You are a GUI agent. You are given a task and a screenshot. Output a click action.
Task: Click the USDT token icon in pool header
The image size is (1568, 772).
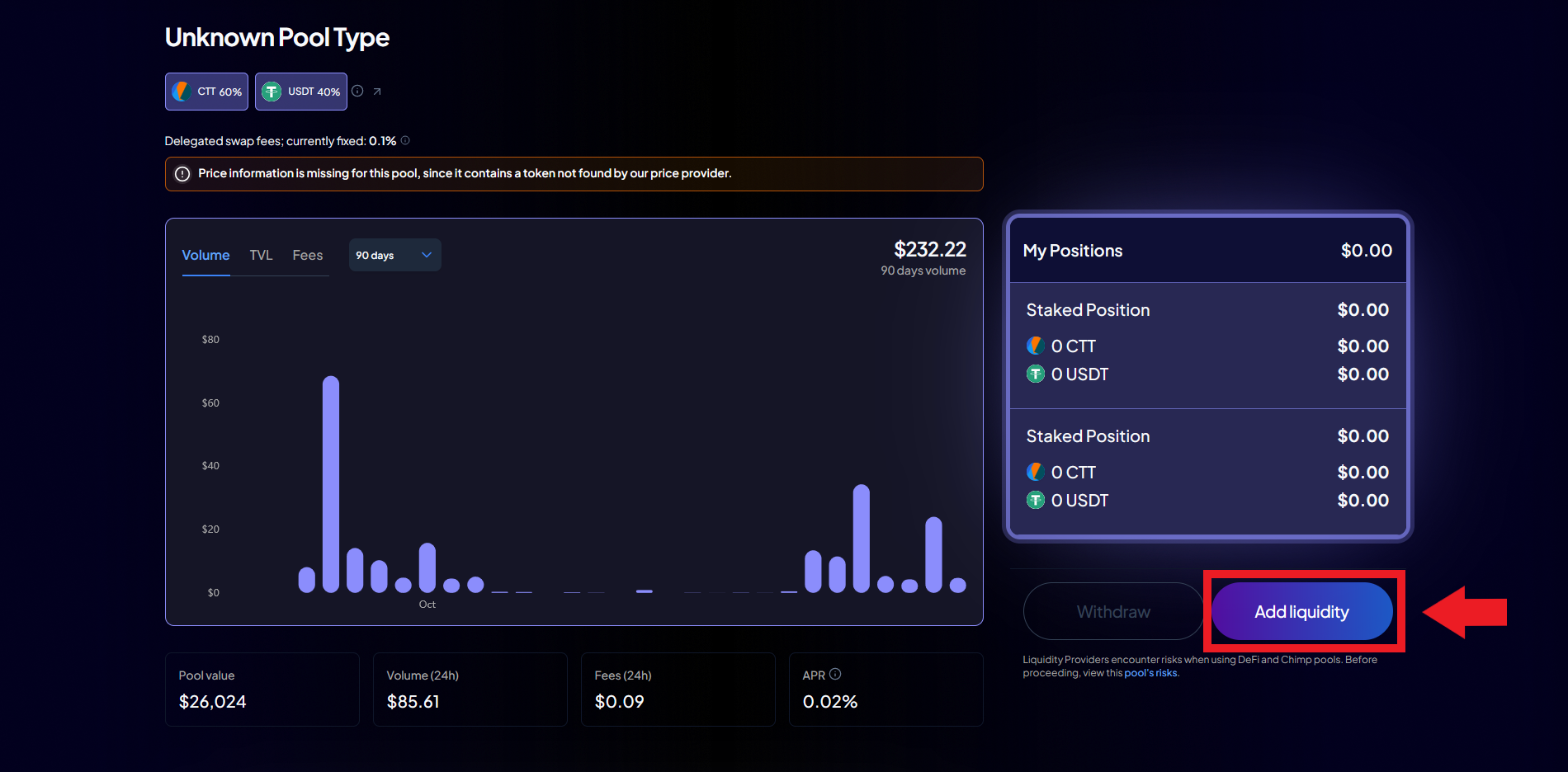(x=272, y=92)
